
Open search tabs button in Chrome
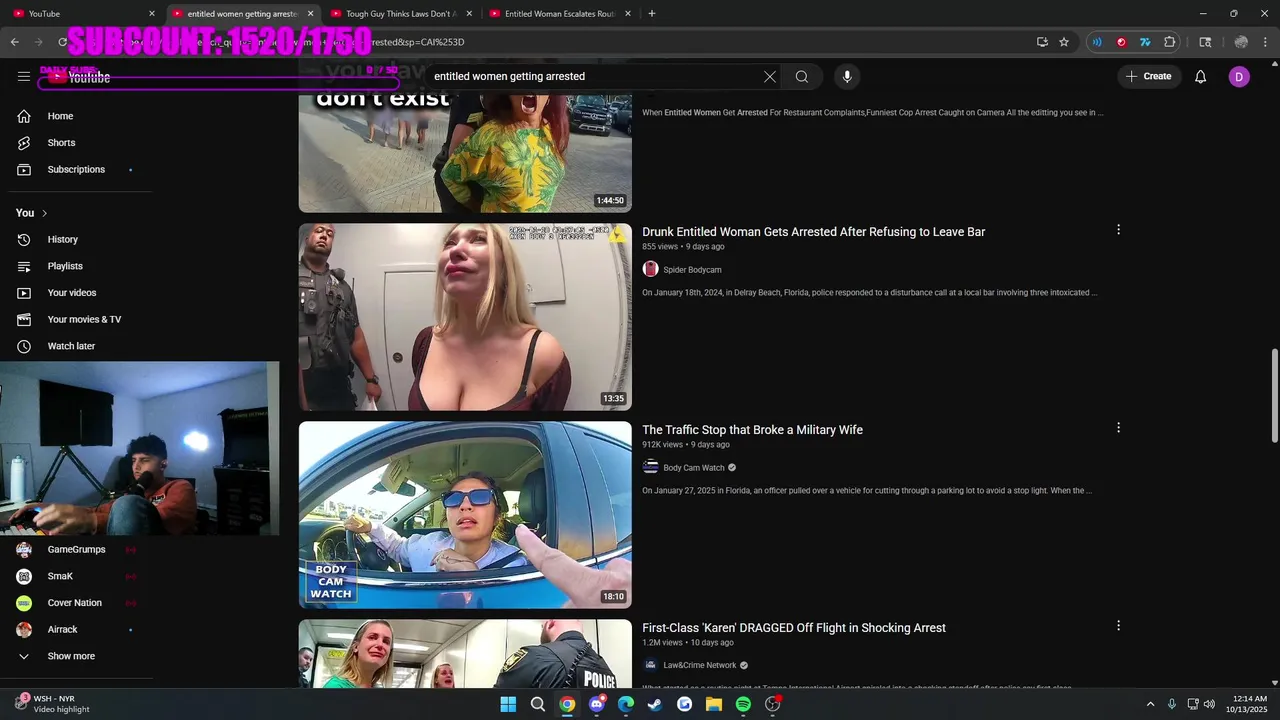click(x=1205, y=42)
